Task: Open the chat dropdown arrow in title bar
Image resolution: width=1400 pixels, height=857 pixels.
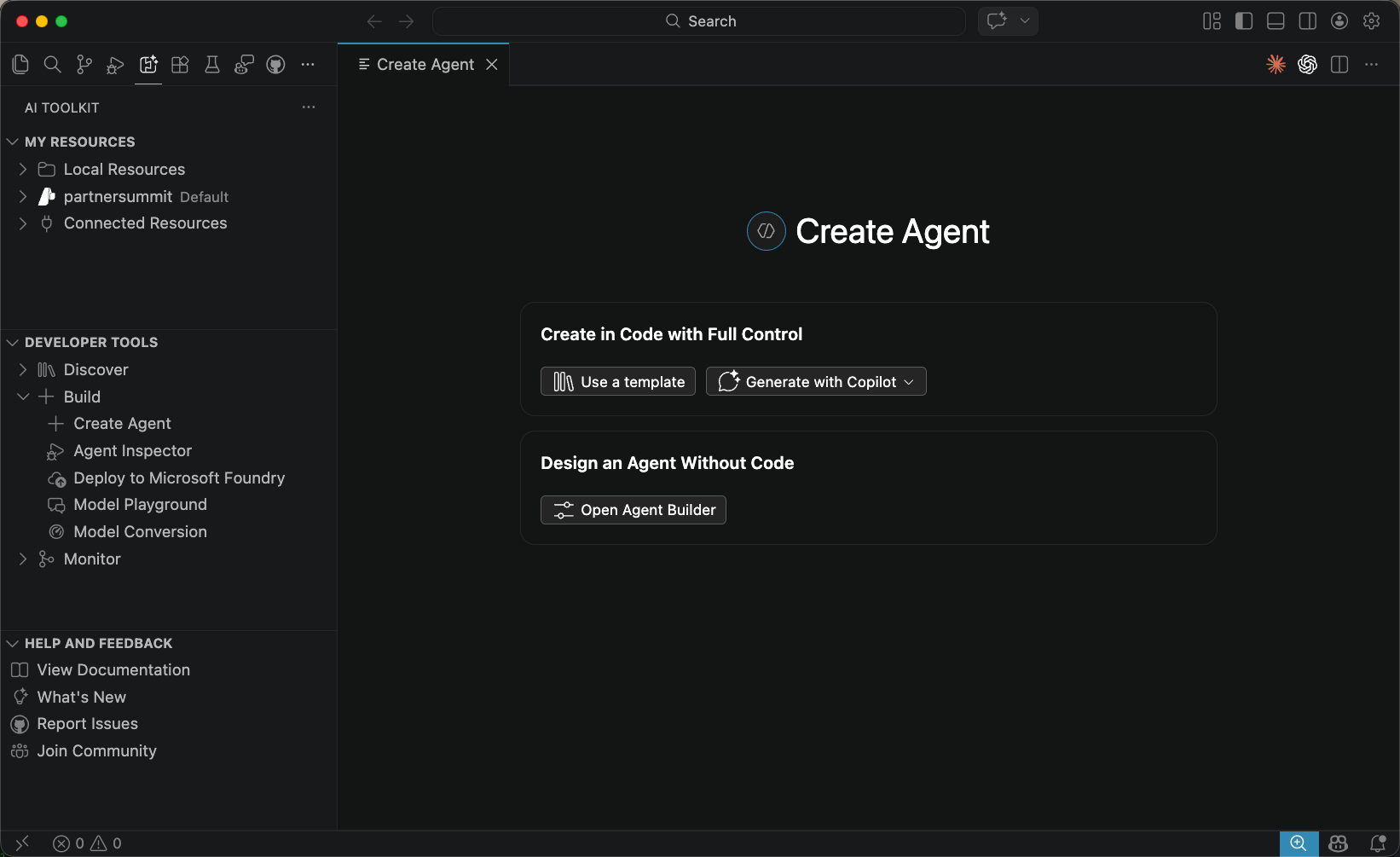Action: click(x=1025, y=21)
